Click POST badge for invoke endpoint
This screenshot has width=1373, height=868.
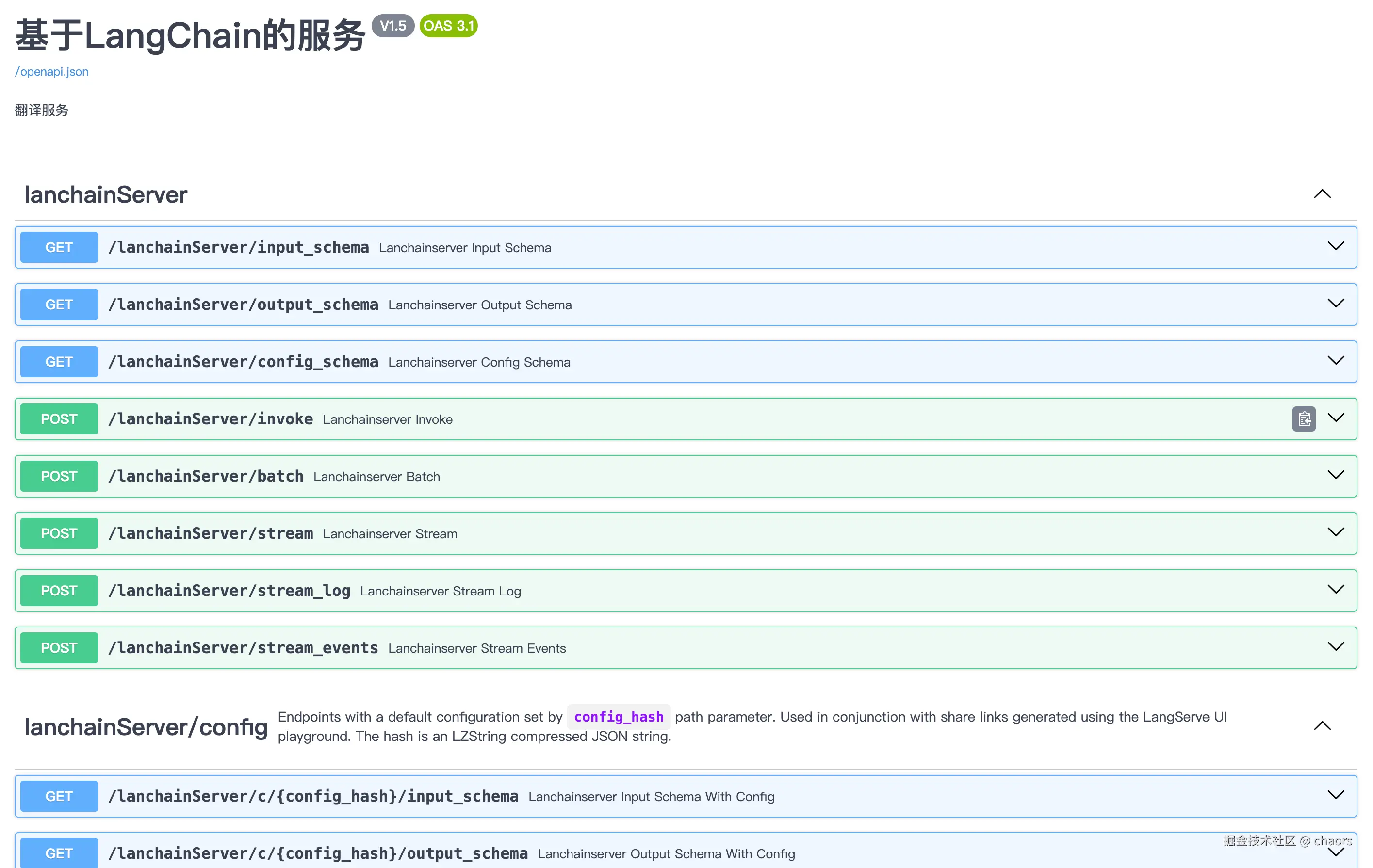59,419
